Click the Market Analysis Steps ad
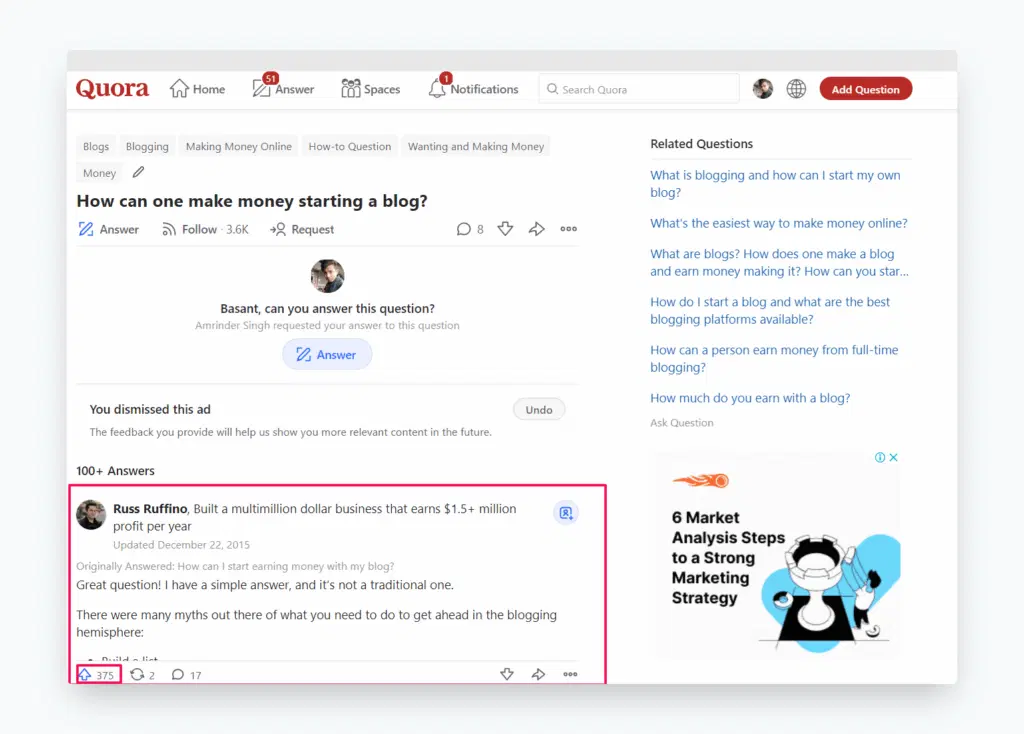This screenshot has width=1024, height=734. coord(776,556)
